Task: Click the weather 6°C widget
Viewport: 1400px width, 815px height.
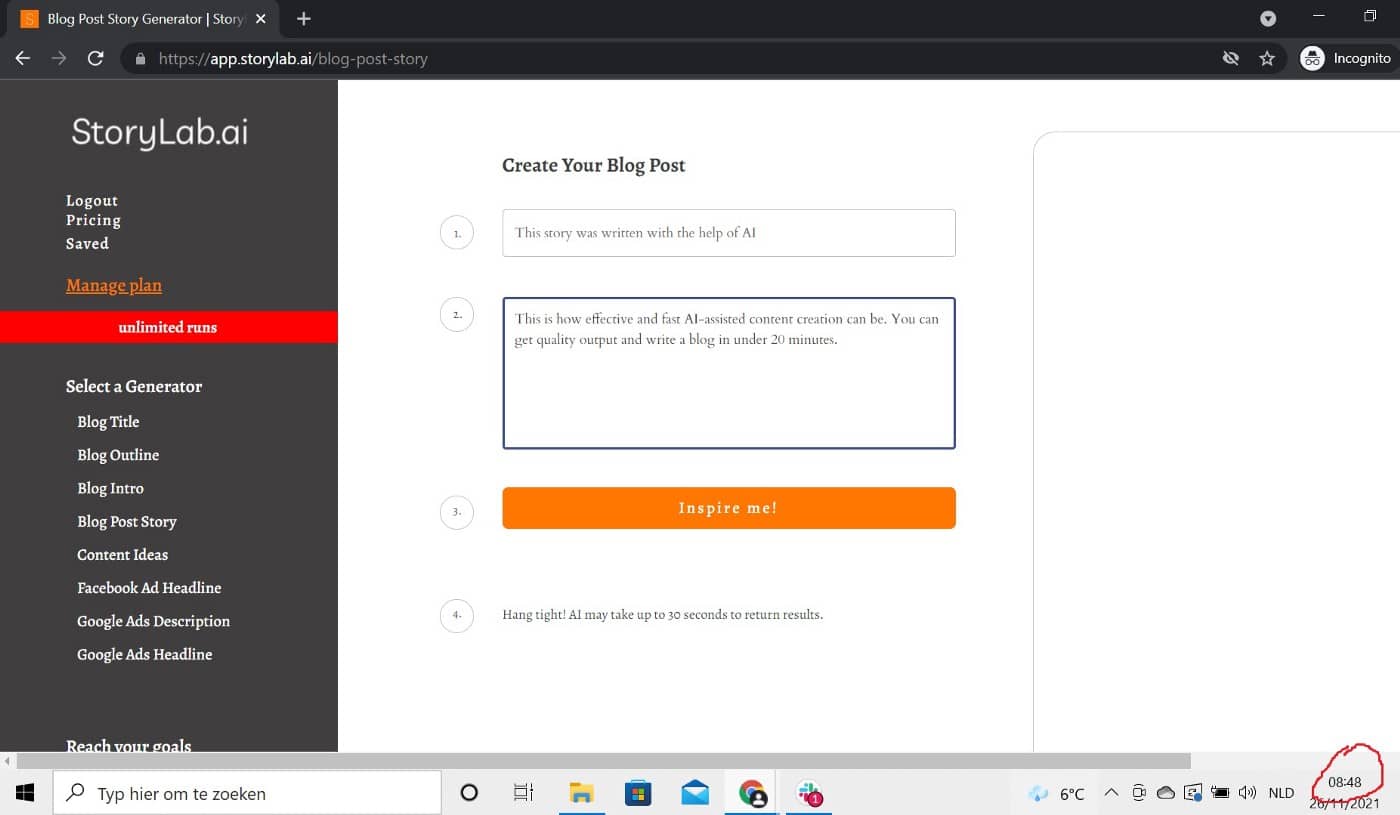Action: 1057,793
